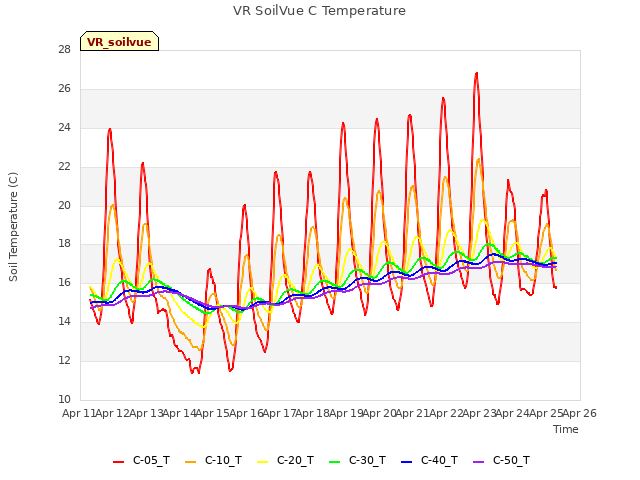Click the Apr 20 date tick label

coord(379,413)
